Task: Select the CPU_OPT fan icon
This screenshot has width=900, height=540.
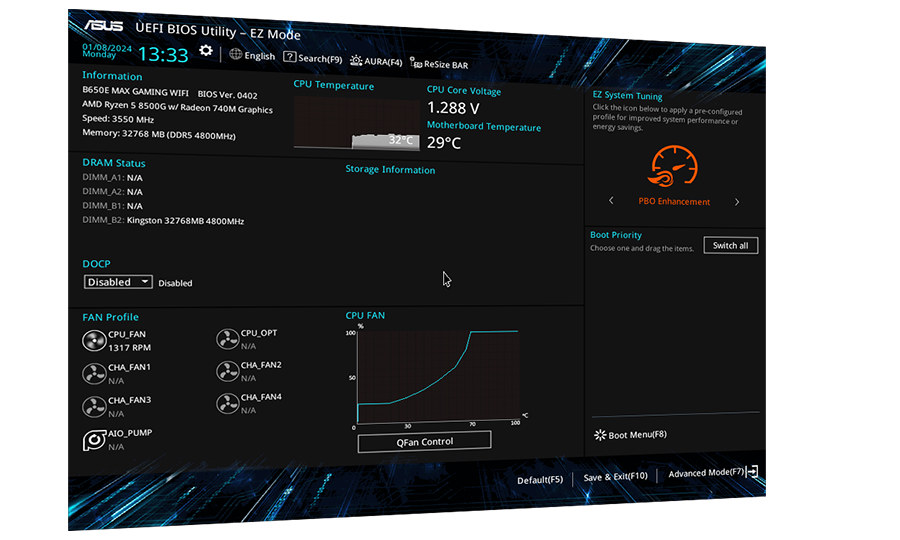Action: point(227,339)
